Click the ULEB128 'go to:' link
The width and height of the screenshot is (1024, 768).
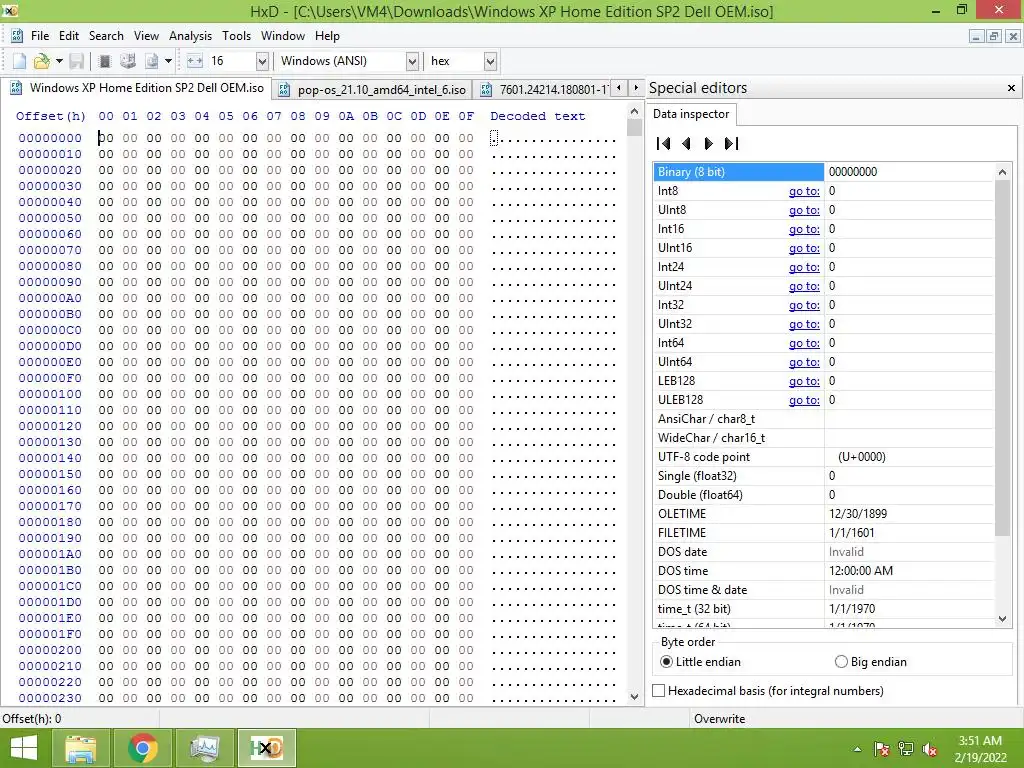(x=804, y=400)
